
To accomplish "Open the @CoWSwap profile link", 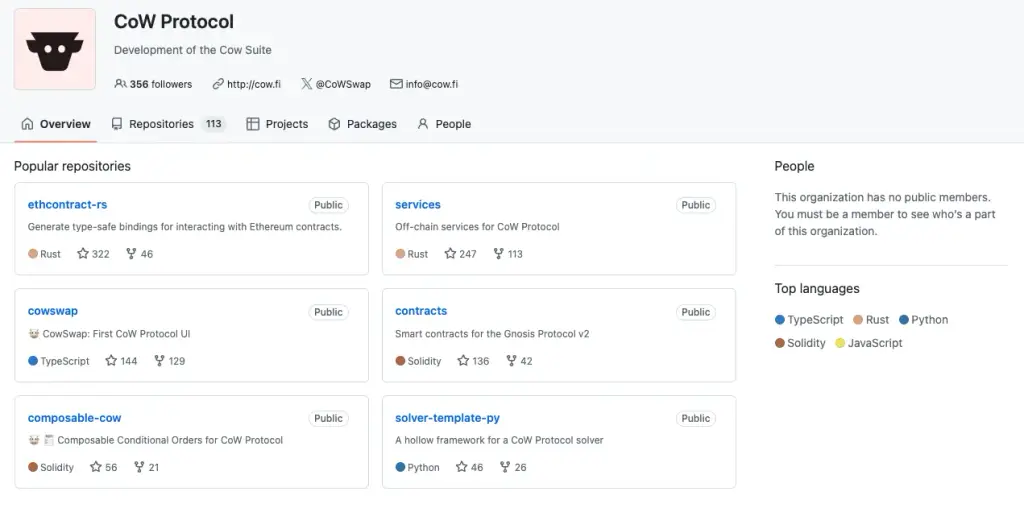I will [x=343, y=84].
